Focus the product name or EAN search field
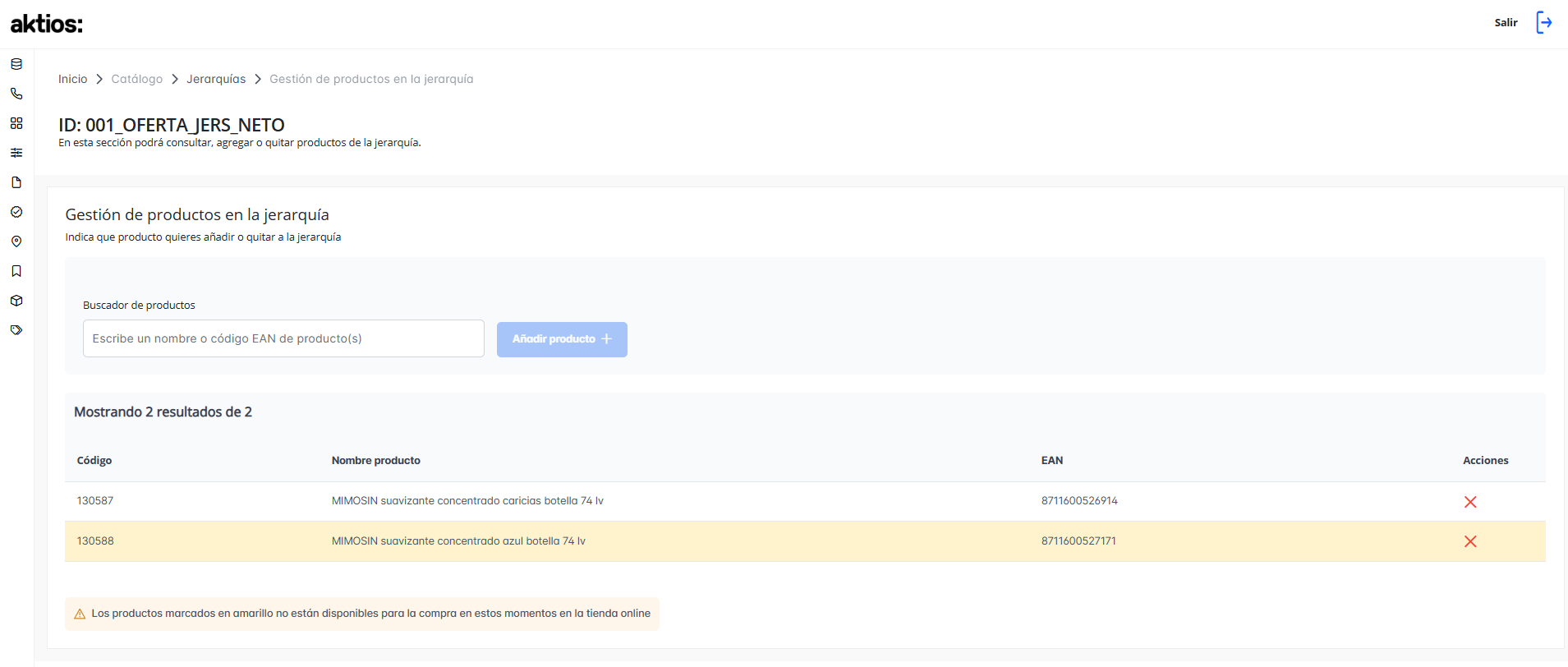 (283, 338)
